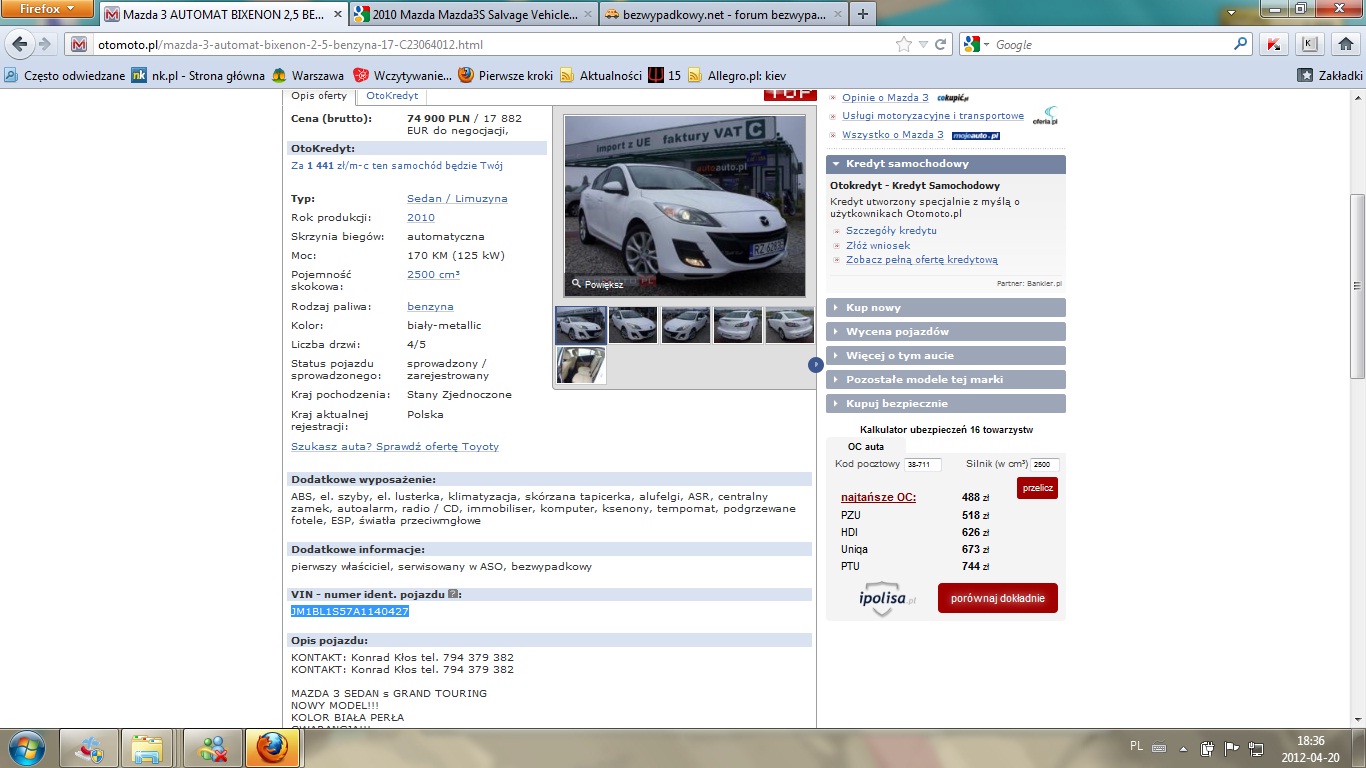1366x768 pixels.
Task: Select the first car thumbnail, front view with building
Action: (x=581, y=325)
